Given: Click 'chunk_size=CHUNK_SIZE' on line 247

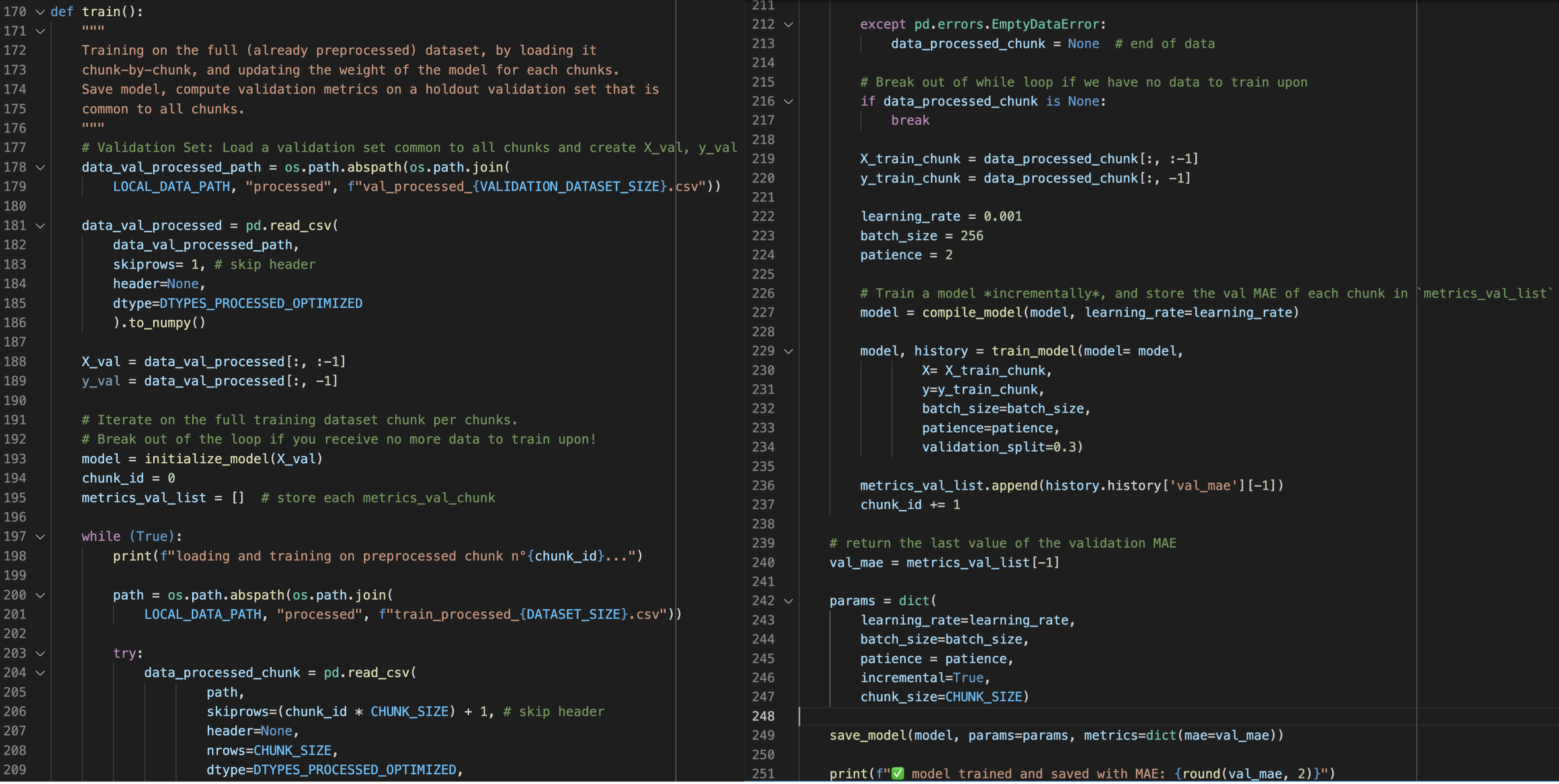Looking at the screenshot, I should [941, 697].
